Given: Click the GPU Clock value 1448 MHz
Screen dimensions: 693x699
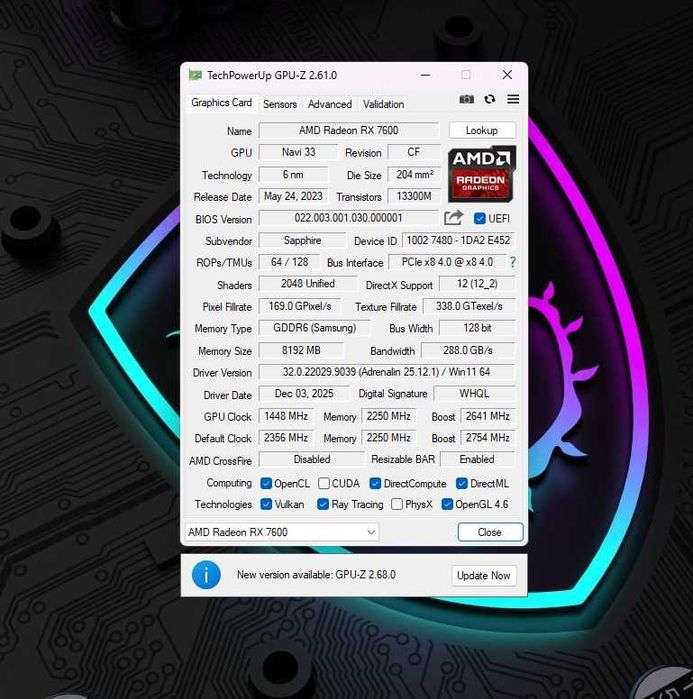Looking at the screenshot, I should click(x=286, y=416).
